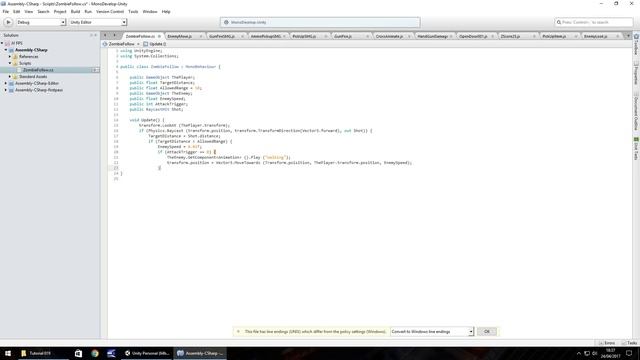Open the ZombieFollow class breadcrumb dropdown
Viewport: 640px width, 360px height.
click(x=121, y=44)
